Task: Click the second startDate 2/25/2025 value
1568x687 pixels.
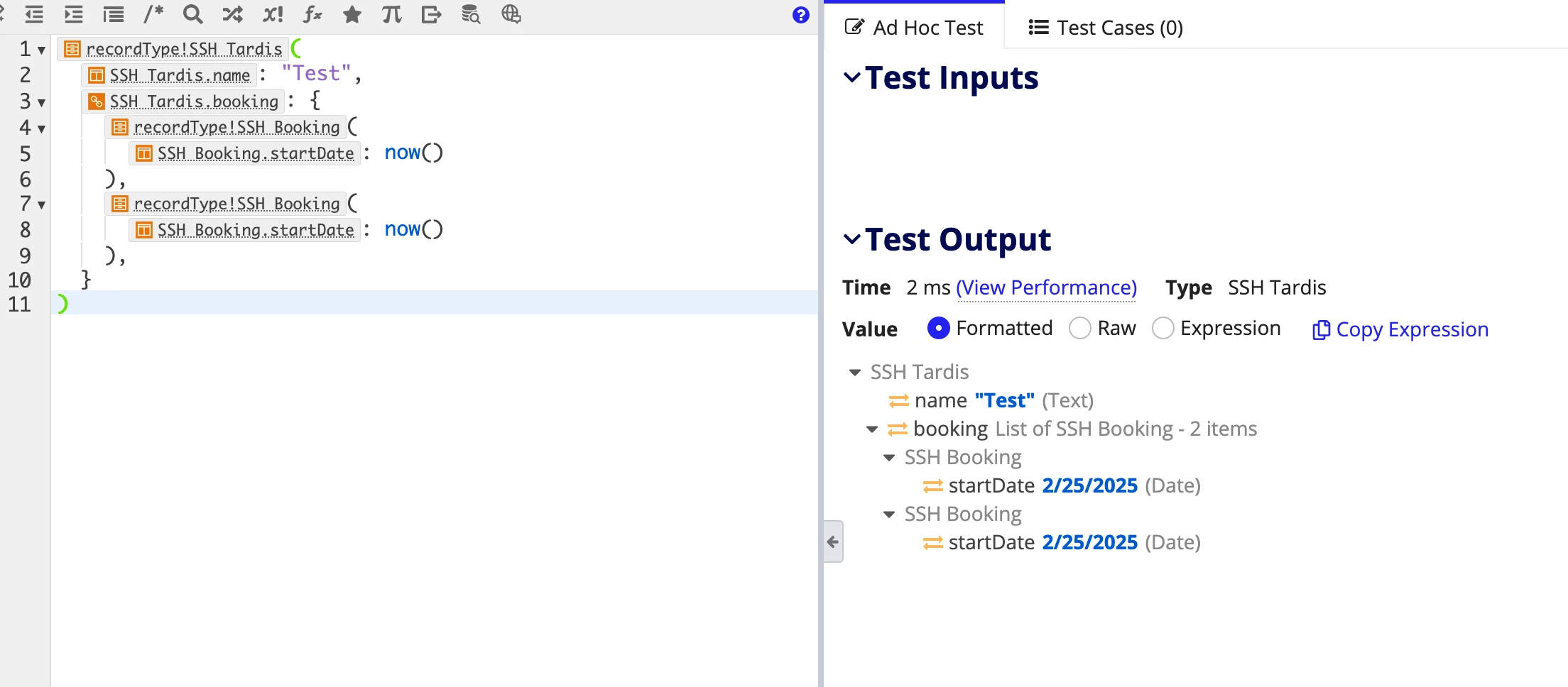Action: click(x=1089, y=542)
